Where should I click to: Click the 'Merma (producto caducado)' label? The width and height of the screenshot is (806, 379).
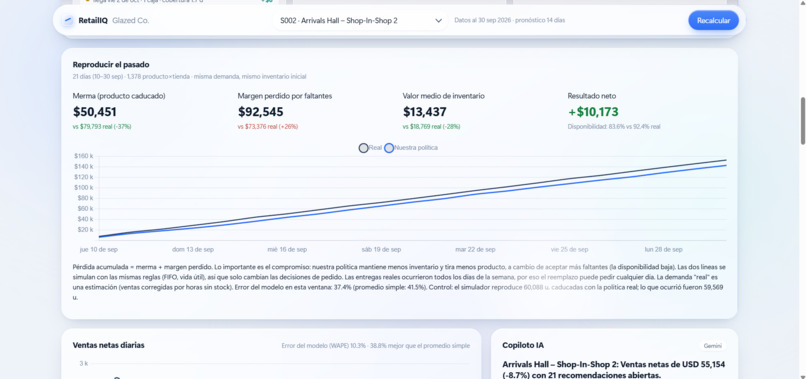pyautogui.click(x=119, y=96)
